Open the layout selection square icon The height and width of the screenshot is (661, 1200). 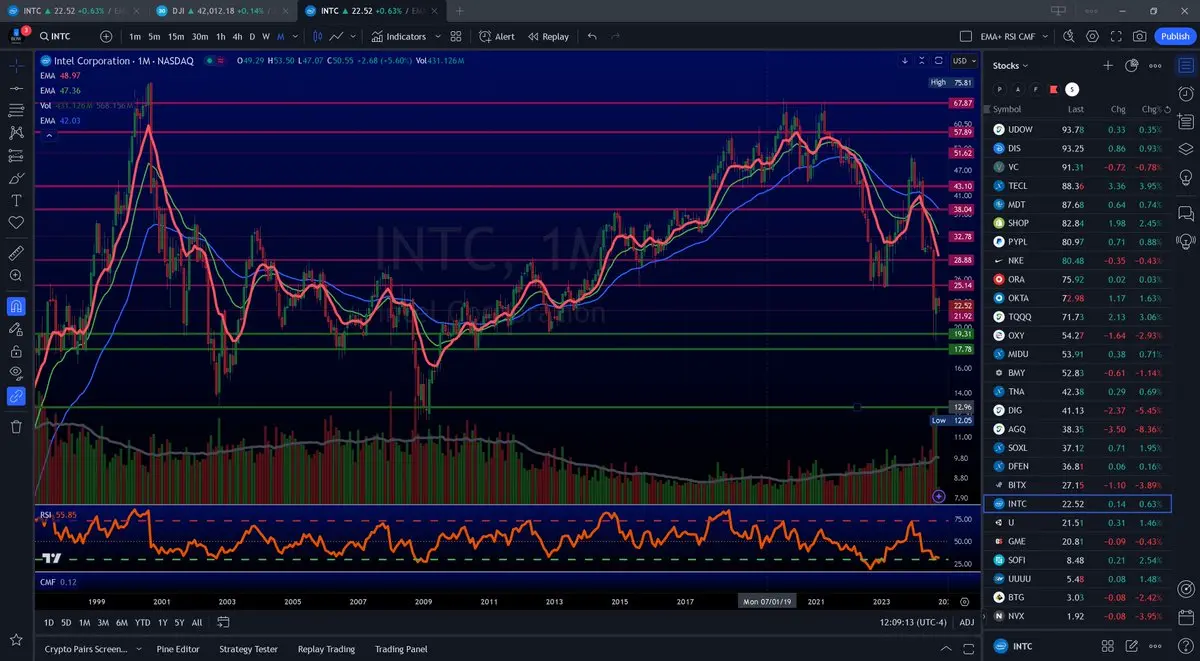pyautogui.click(x=966, y=36)
